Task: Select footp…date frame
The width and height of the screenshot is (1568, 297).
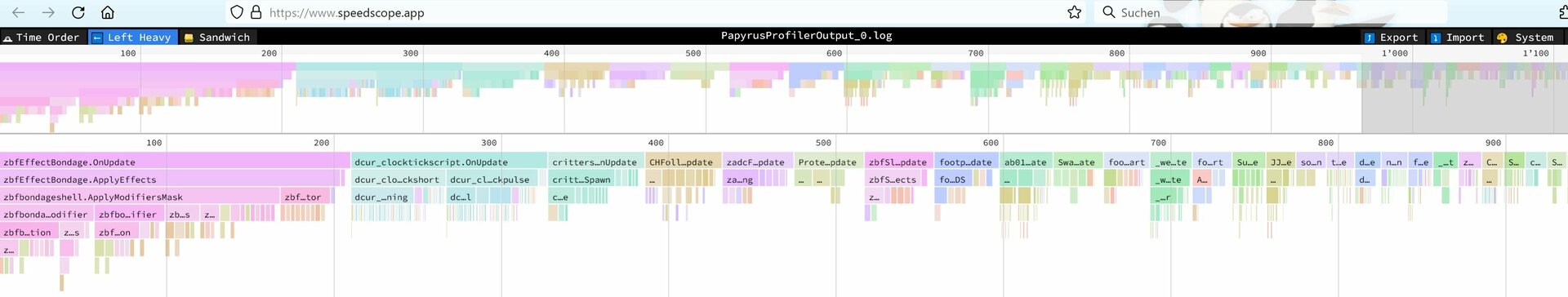Action: [x=966, y=162]
